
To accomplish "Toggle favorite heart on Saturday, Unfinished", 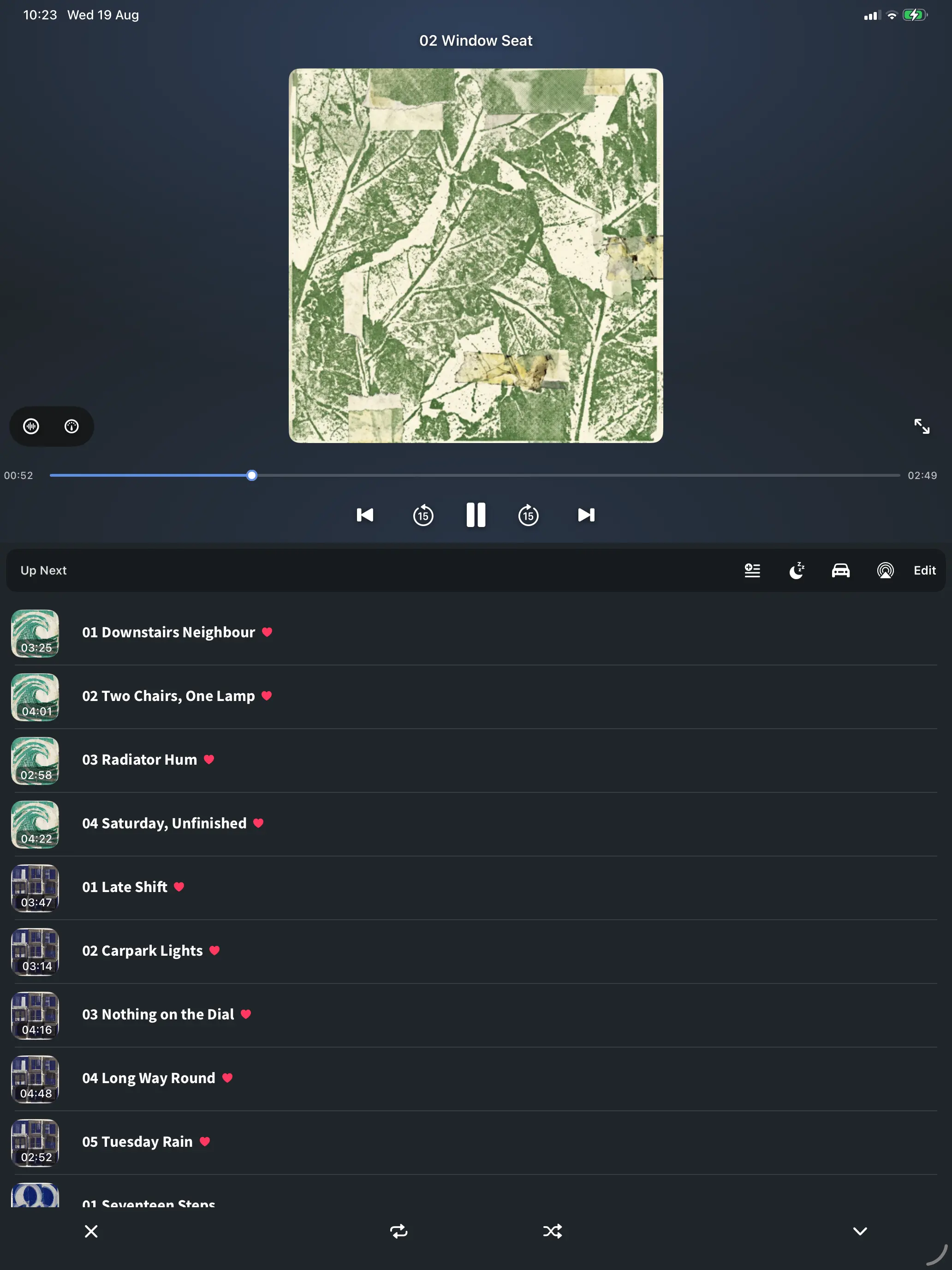I will 258,823.
